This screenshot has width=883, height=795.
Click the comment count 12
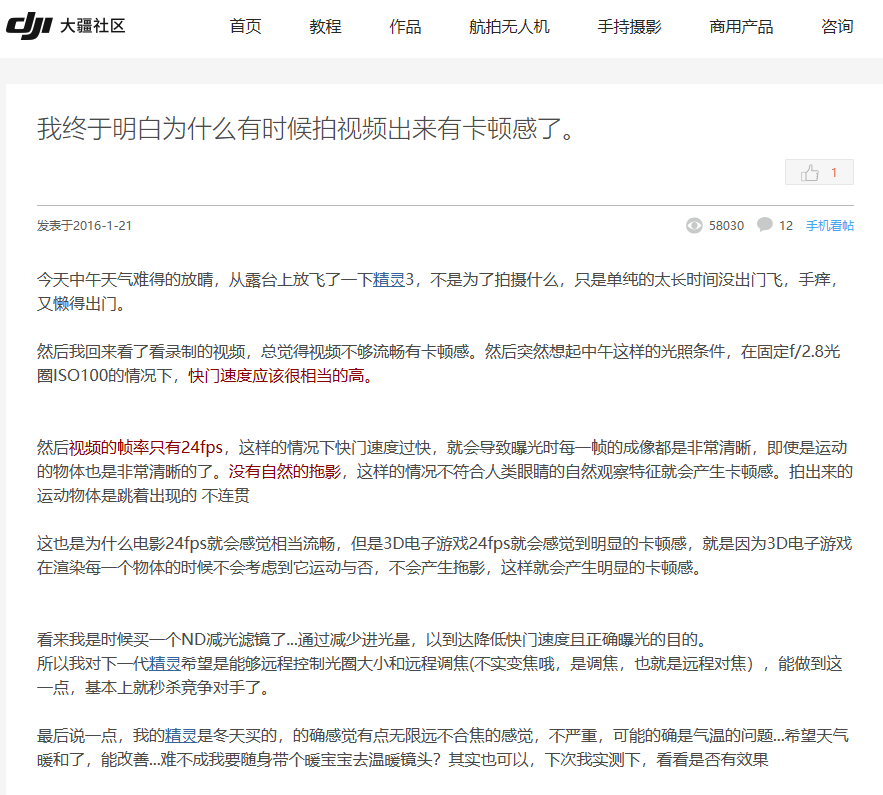click(786, 226)
